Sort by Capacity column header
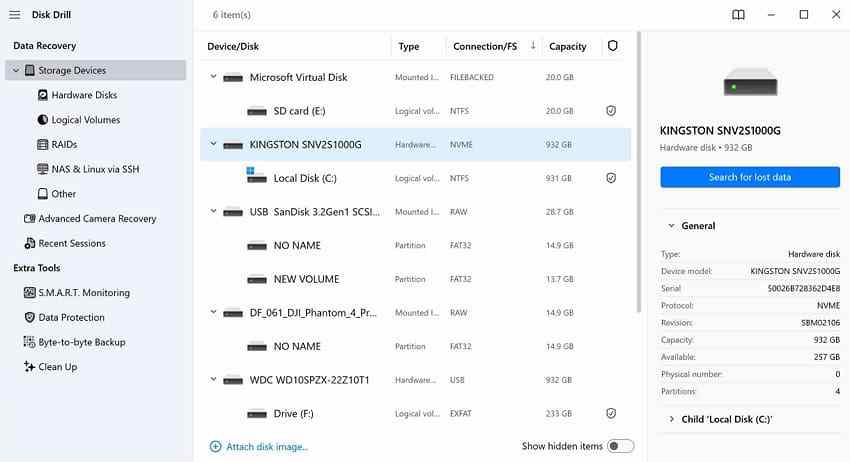 pos(568,47)
